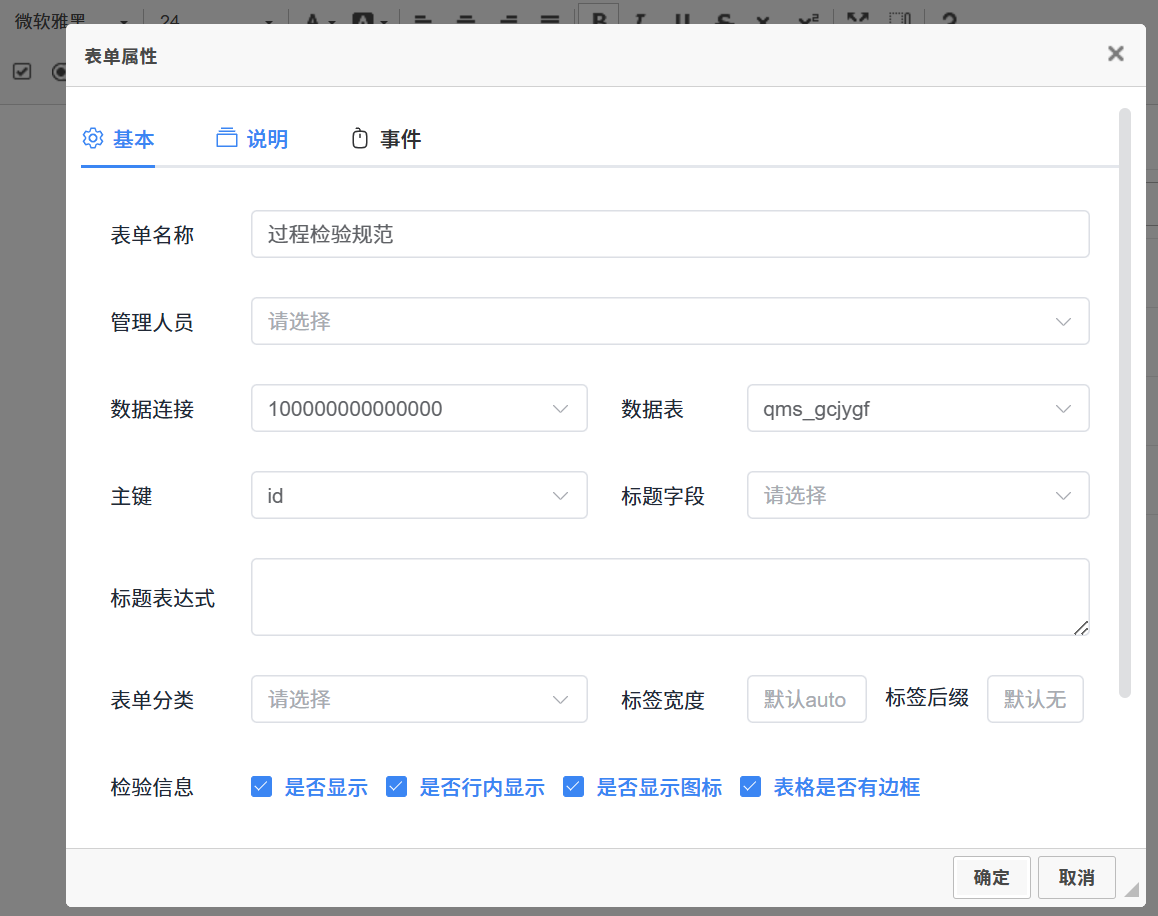Switch to the 事件 tab

[x=386, y=139]
